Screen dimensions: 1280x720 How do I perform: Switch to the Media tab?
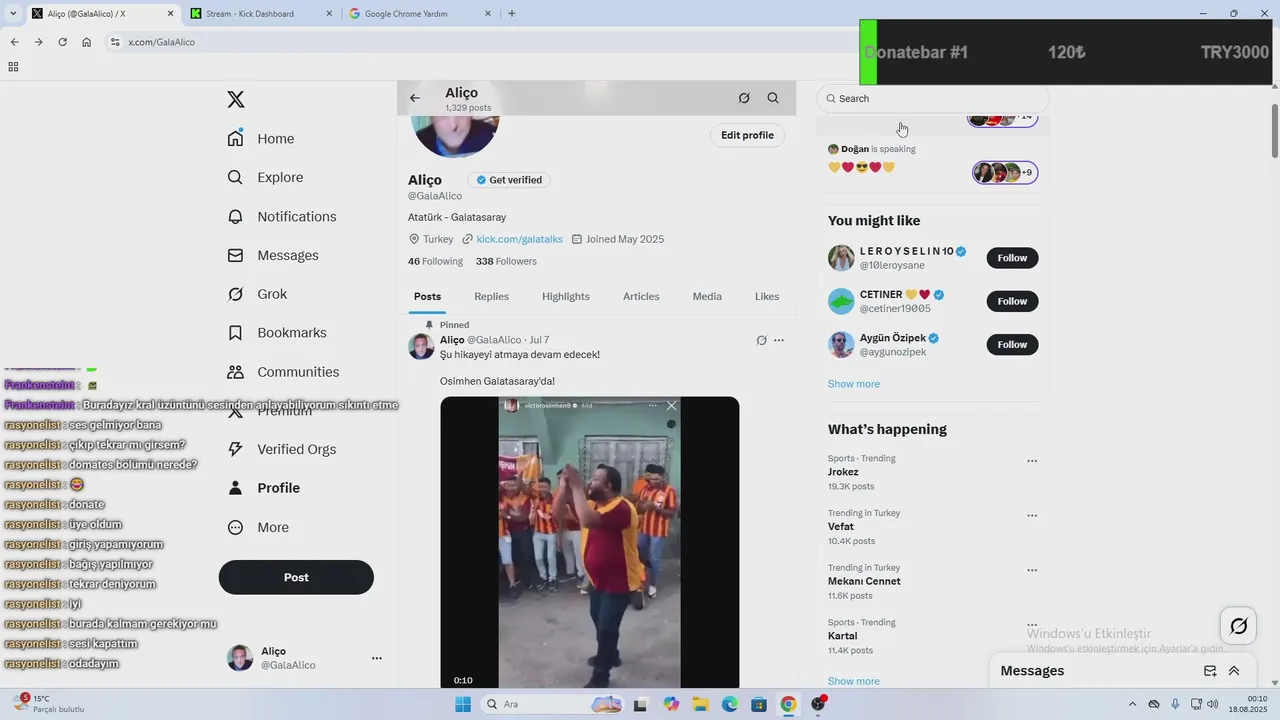click(707, 297)
